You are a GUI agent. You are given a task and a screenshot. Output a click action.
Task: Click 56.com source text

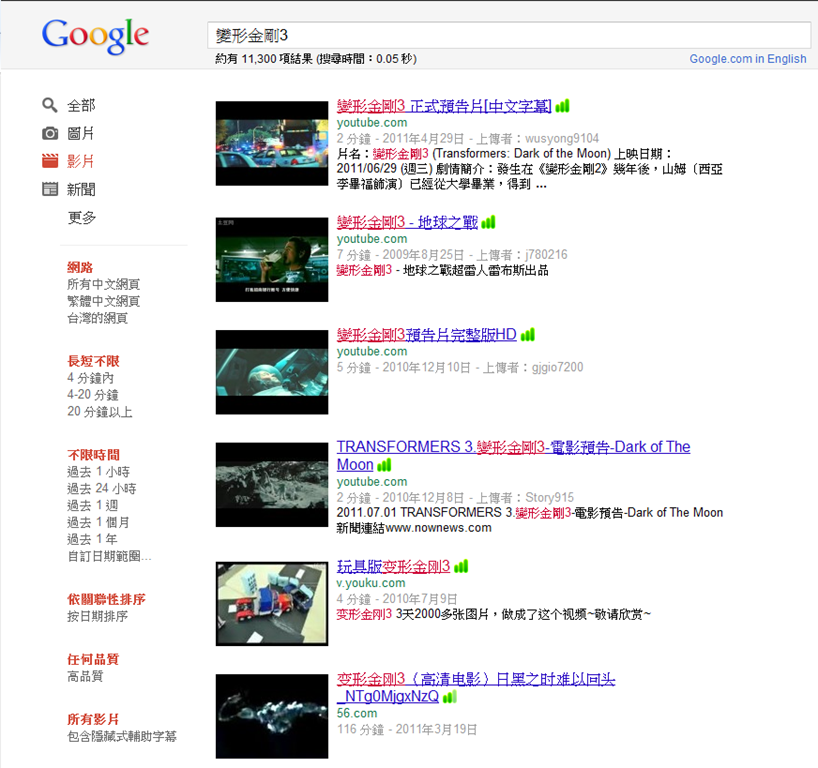357,713
